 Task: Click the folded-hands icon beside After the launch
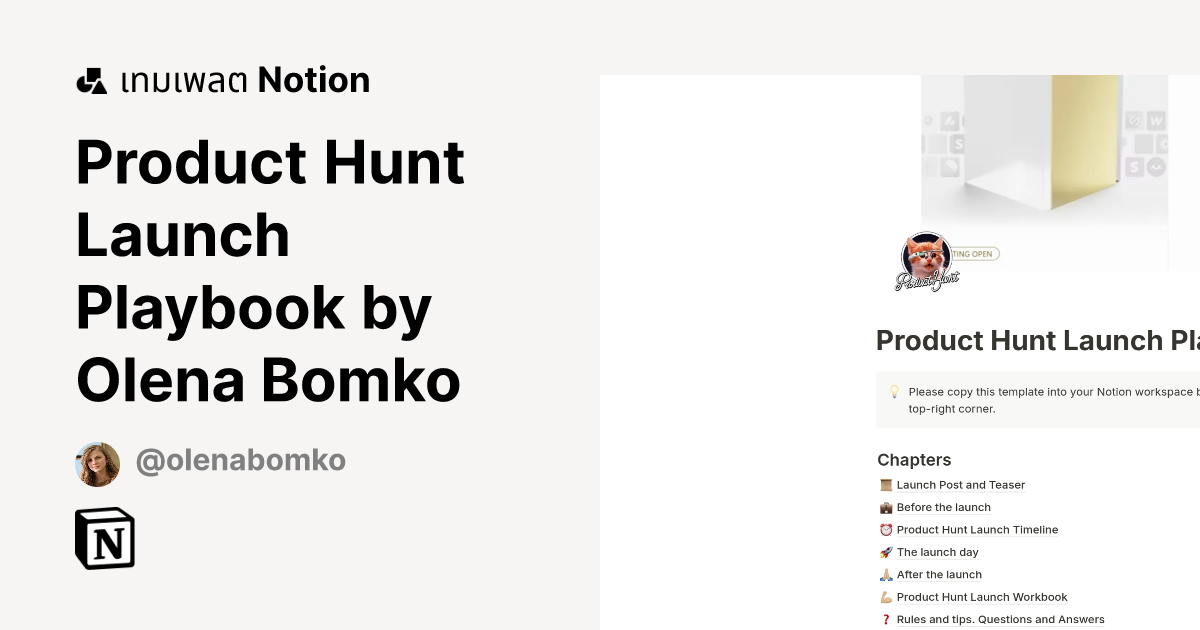[x=885, y=574]
